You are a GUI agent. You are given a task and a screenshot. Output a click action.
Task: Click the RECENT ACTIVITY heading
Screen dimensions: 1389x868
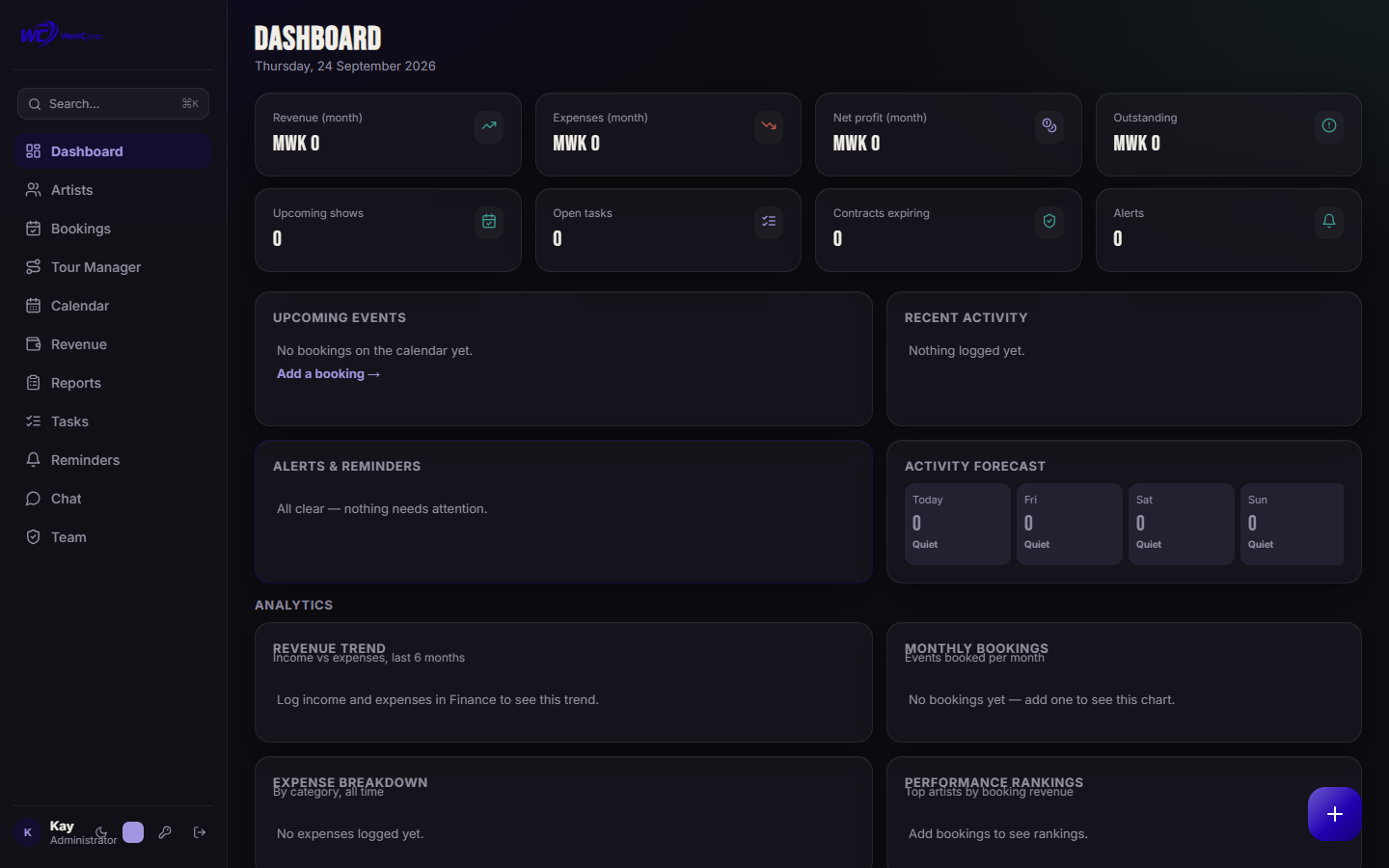966,317
